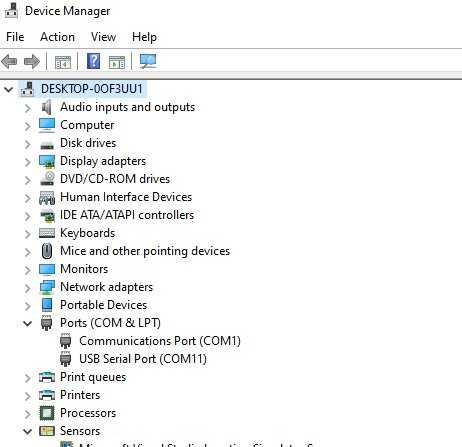Open the File menu
The height and width of the screenshot is (447, 462).
pos(15,37)
